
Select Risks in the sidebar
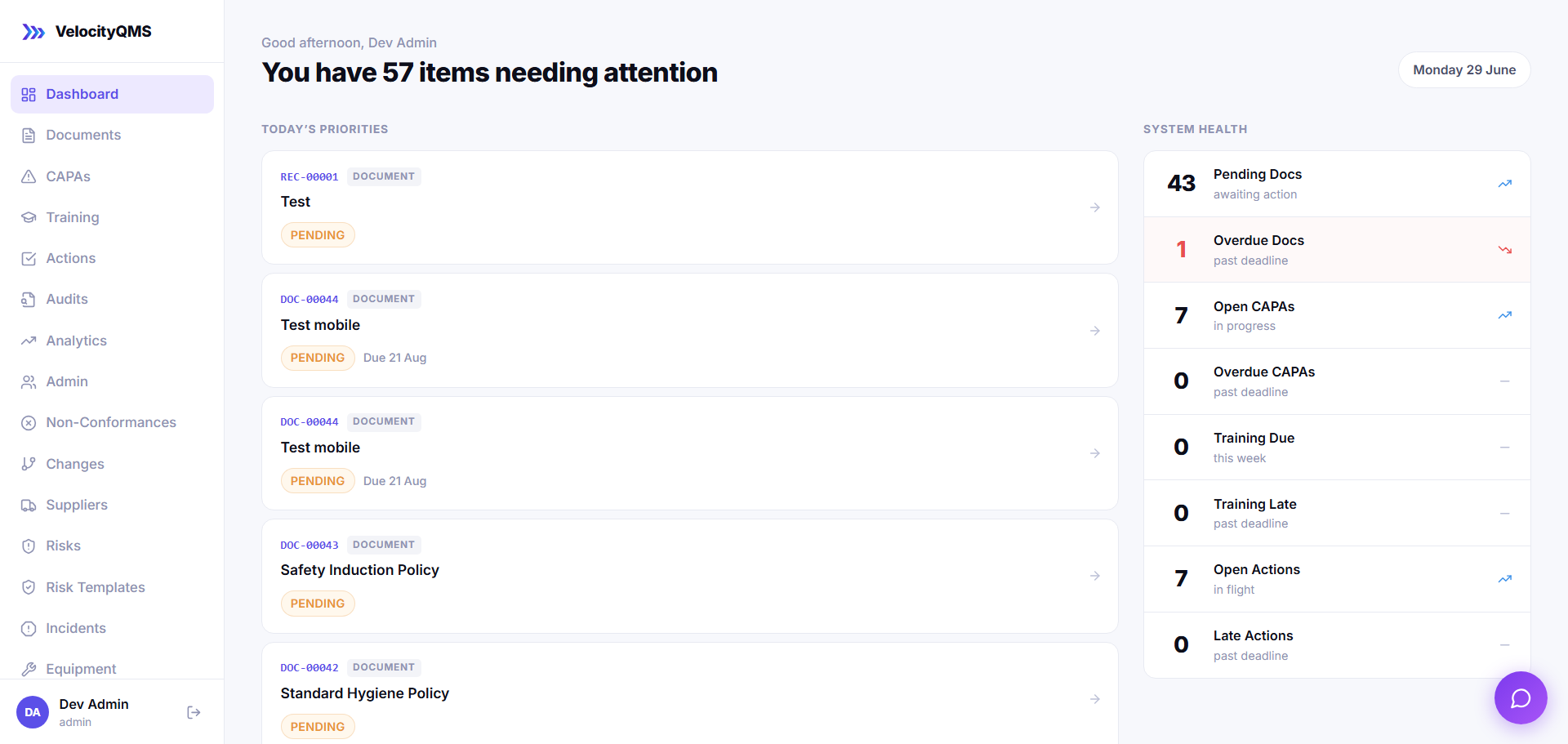pyautogui.click(x=112, y=546)
